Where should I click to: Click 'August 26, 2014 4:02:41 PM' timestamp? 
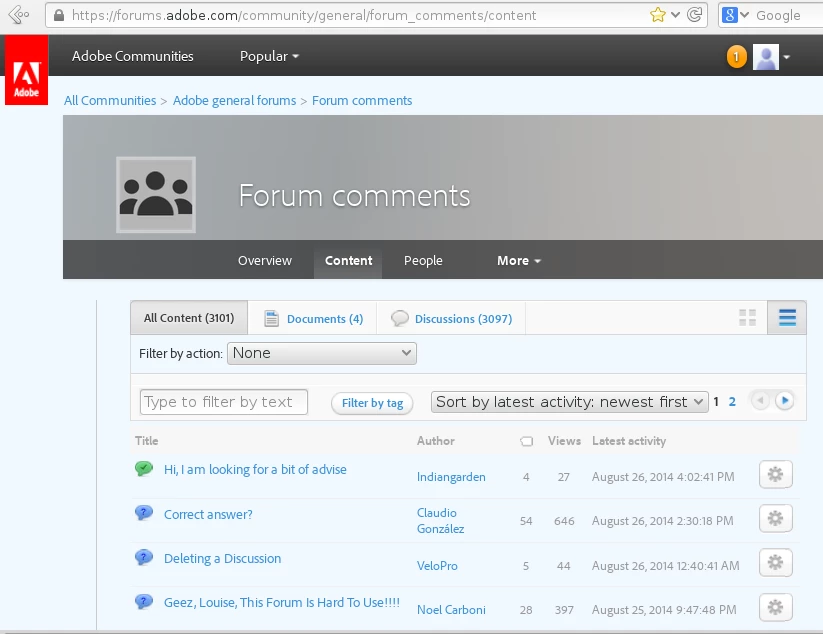[x=663, y=477]
